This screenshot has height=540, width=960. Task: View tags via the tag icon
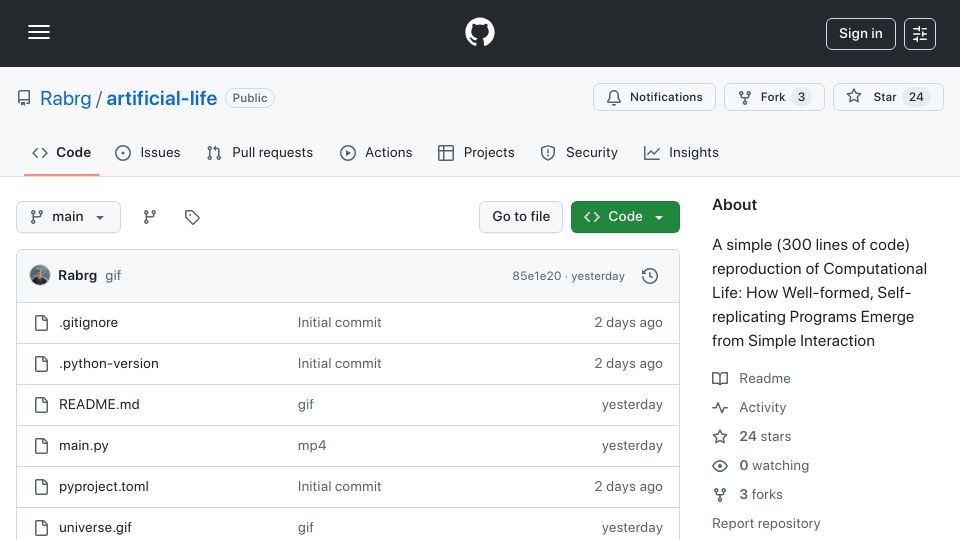tap(192, 217)
